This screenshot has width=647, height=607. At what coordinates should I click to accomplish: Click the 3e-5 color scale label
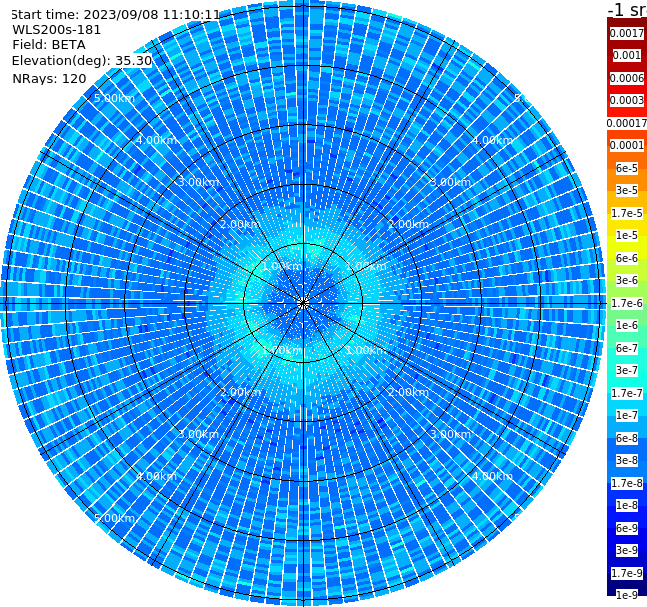627,190
